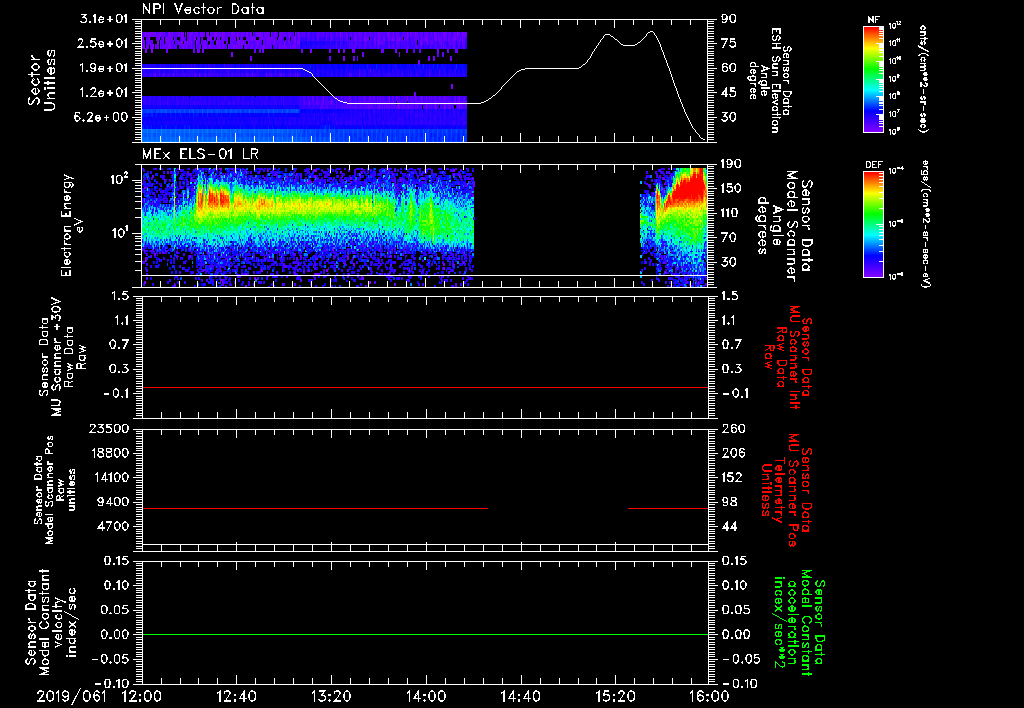Click the '90' sun elevation tick value
Viewport: 1024px width, 708px height.
[x=729, y=19]
